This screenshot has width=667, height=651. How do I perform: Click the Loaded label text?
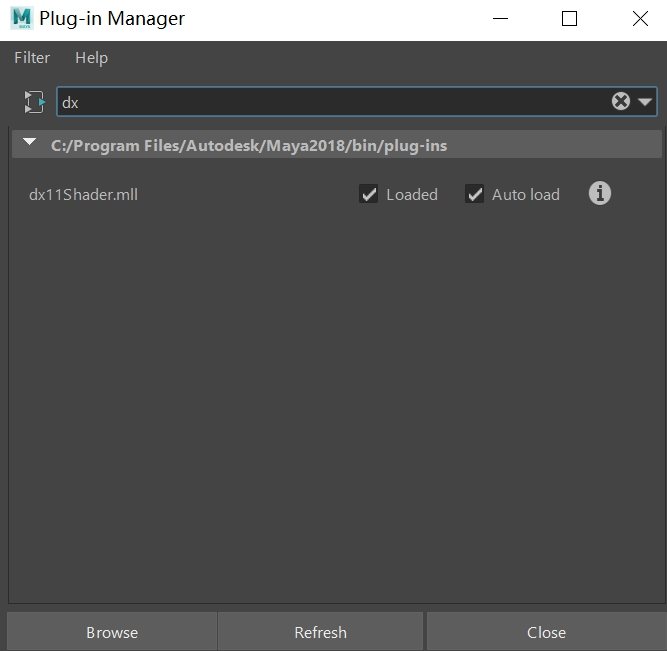click(x=412, y=194)
